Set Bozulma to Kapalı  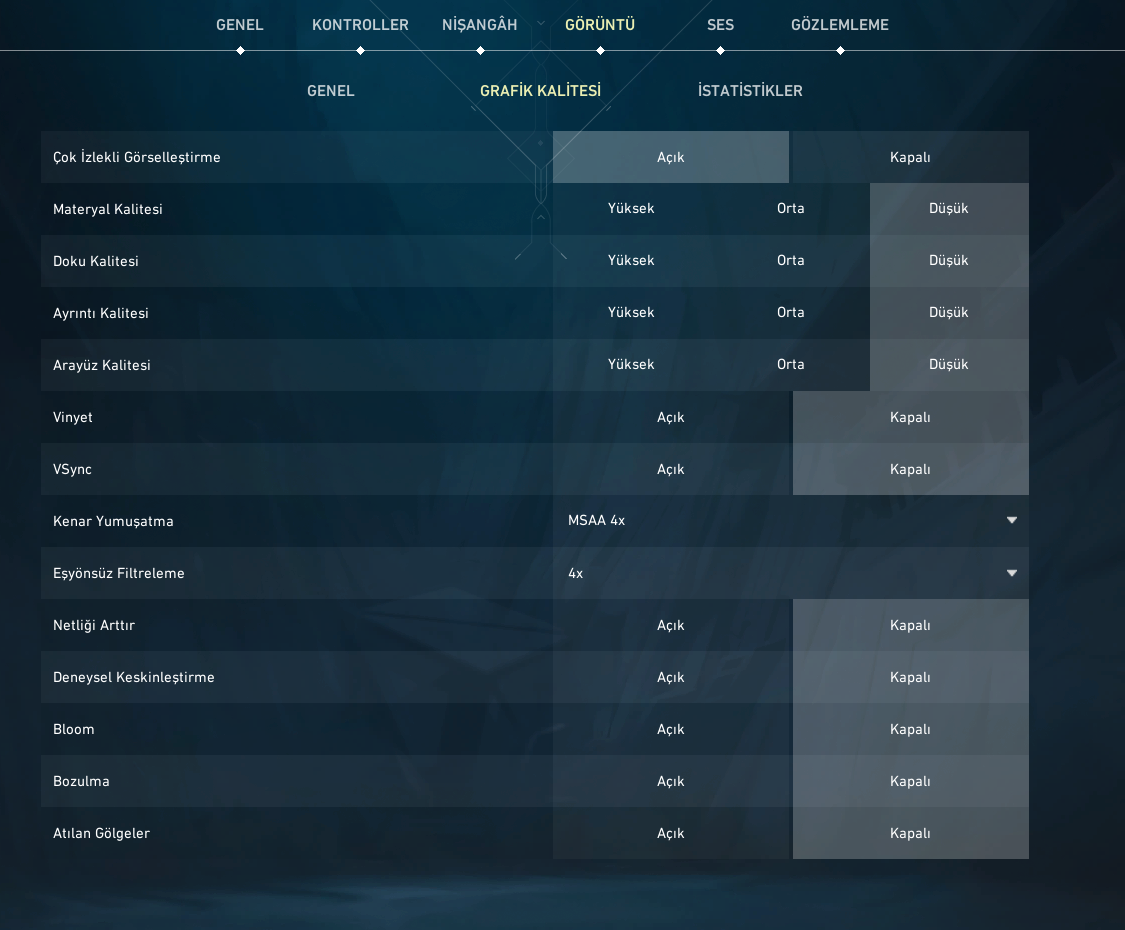[910, 781]
